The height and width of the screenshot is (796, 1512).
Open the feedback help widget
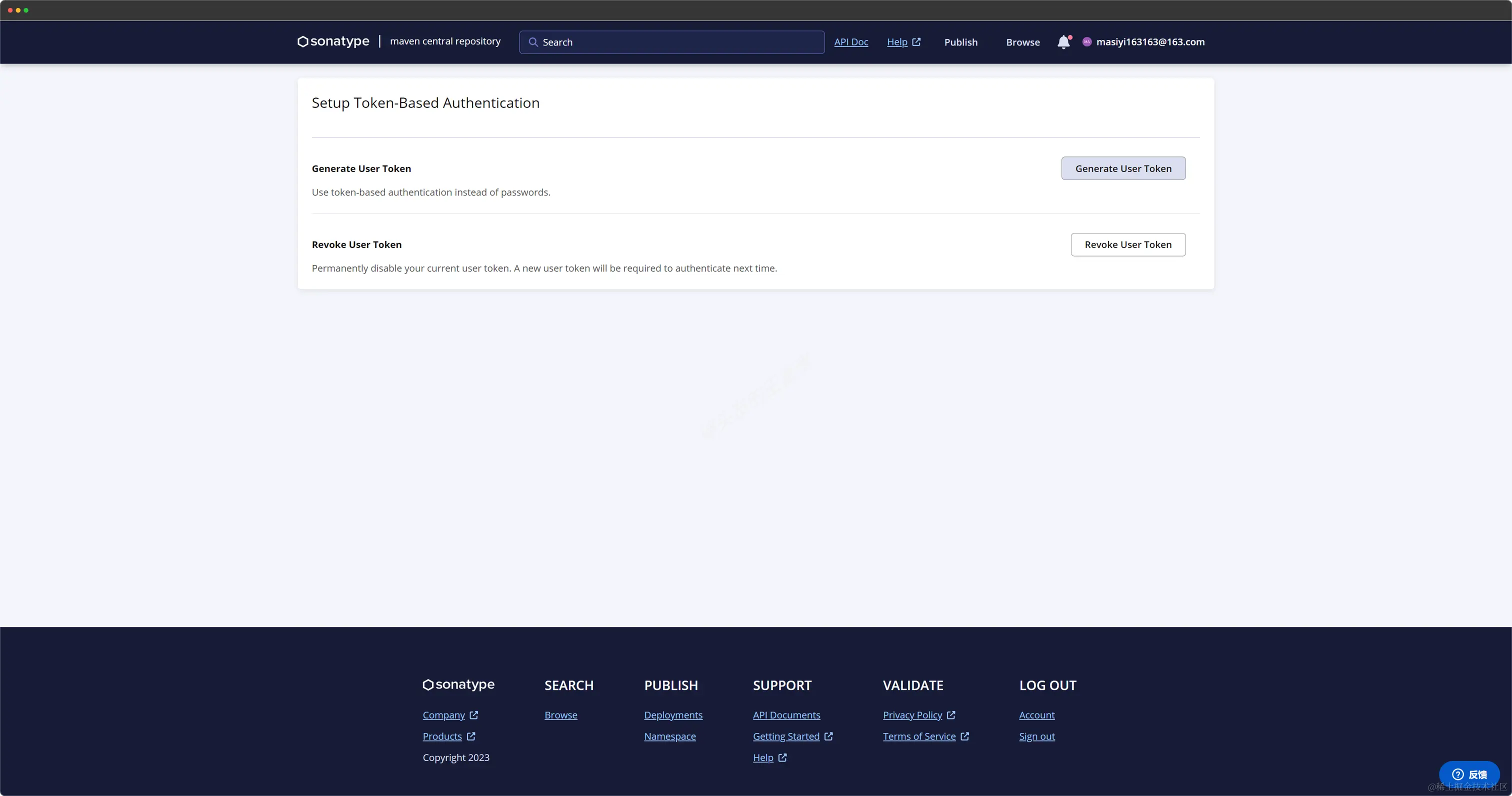[x=1468, y=774]
